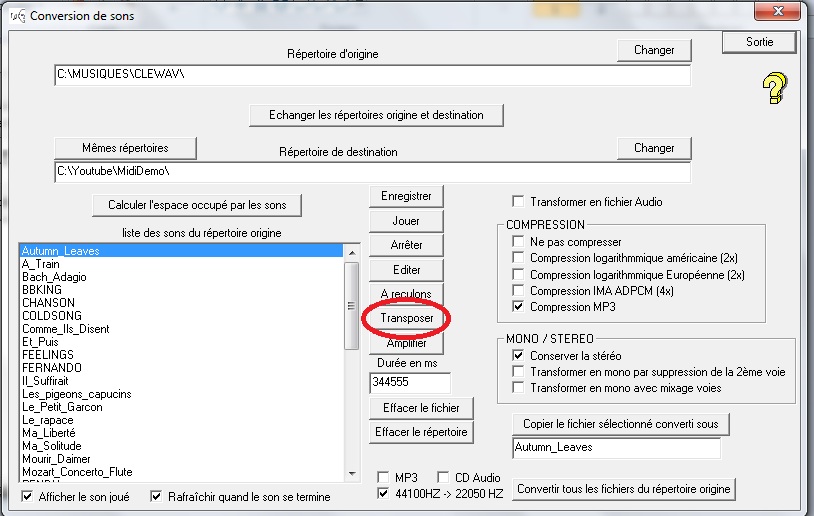Screen dimensions: 814x516
Task: Click the destination directory path field
Action: click(372, 172)
